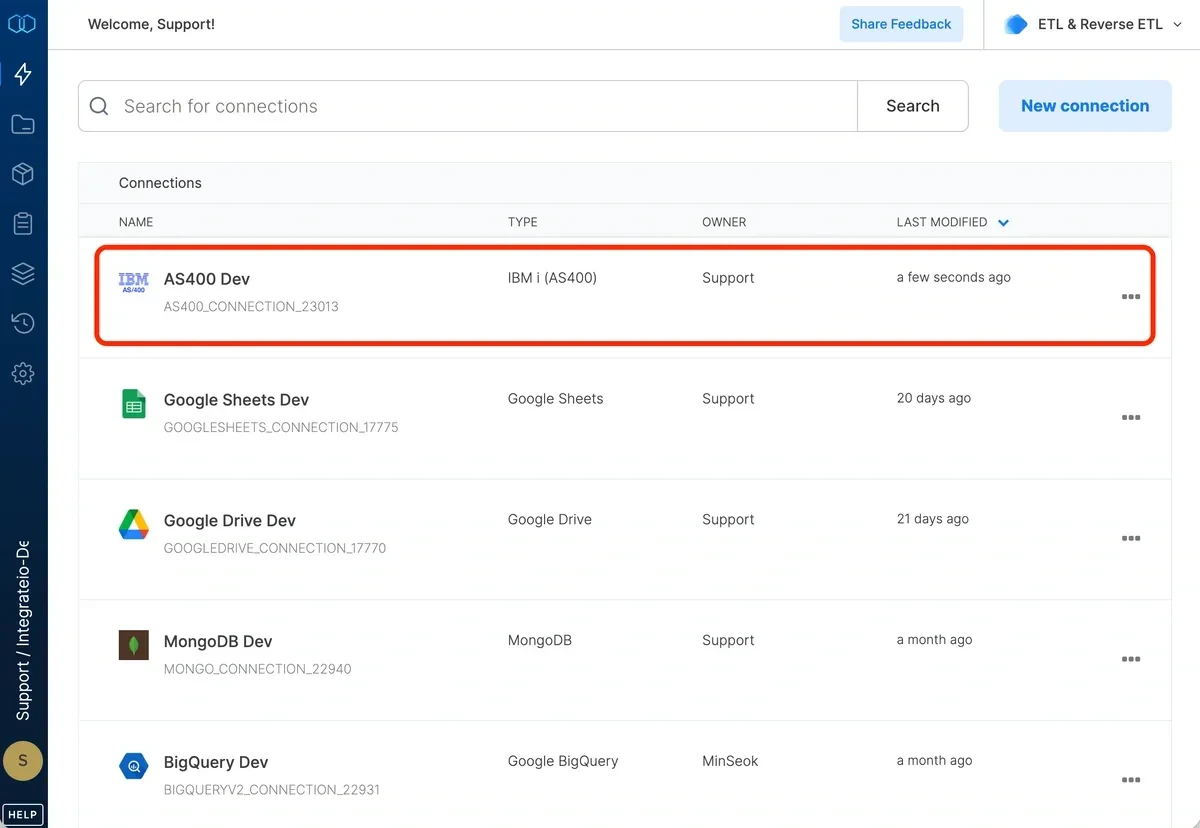Click the IBM i (AS400) type cell
Image resolution: width=1200 pixels, height=828 pixels.
pyautogui.click(x=552, y=278)
